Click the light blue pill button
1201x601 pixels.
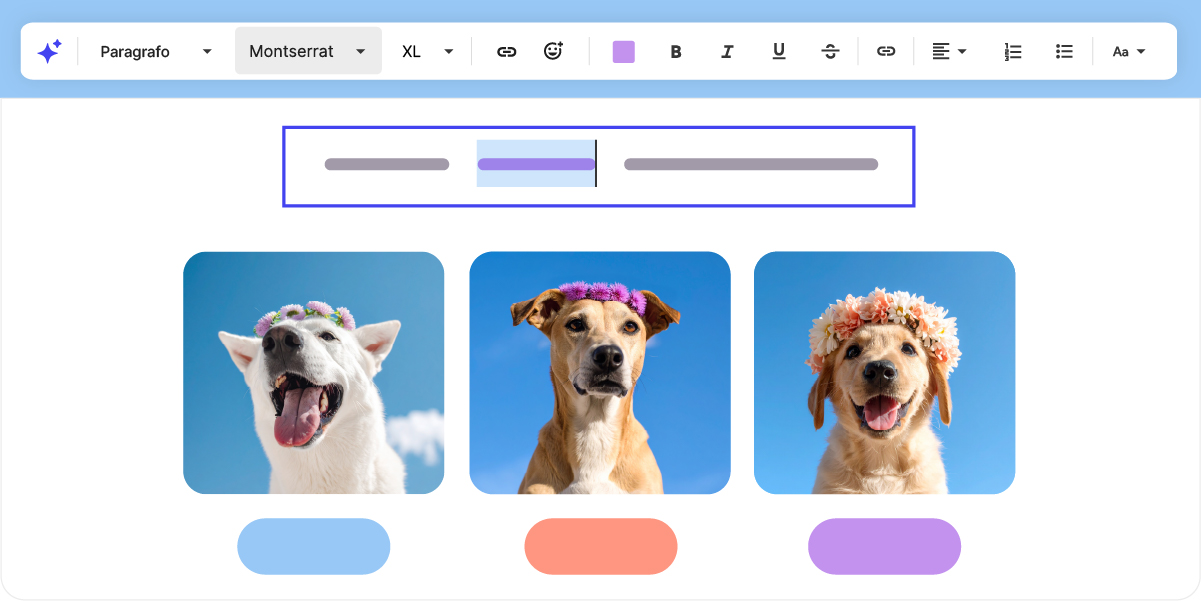[x=313, y=547]
